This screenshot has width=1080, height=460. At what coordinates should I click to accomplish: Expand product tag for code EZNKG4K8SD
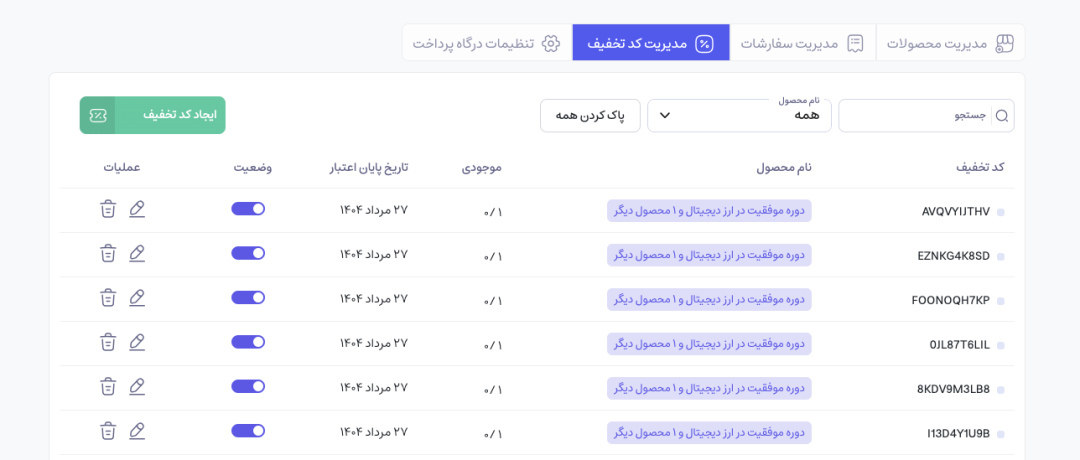click(709, 255)
